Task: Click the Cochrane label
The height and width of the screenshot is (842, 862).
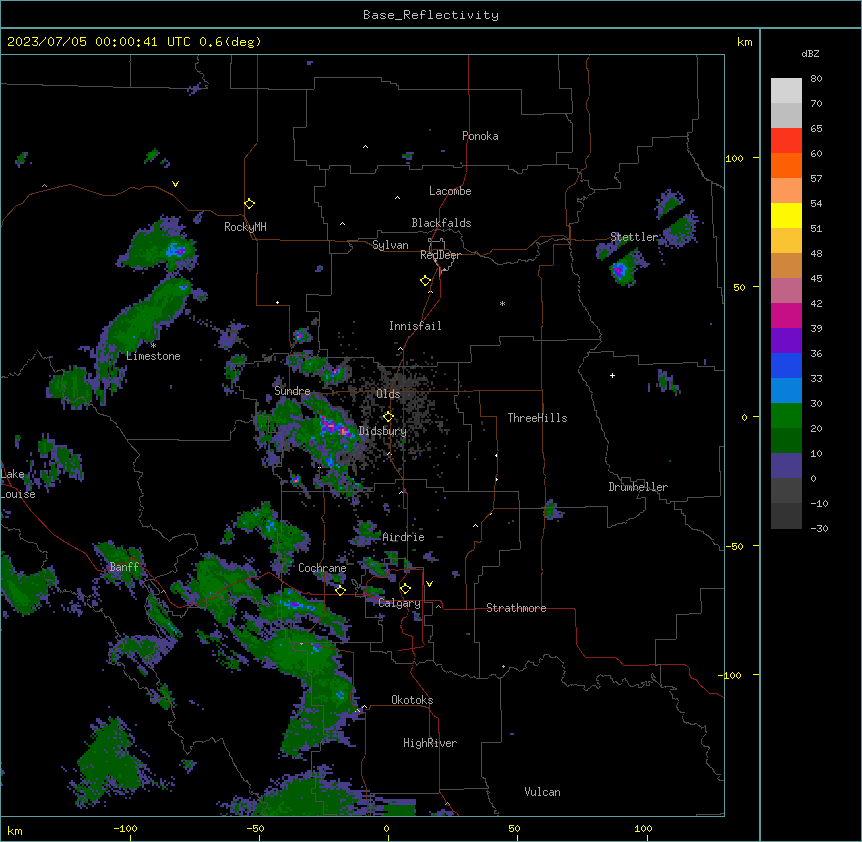Action: [x=322, y=568]
